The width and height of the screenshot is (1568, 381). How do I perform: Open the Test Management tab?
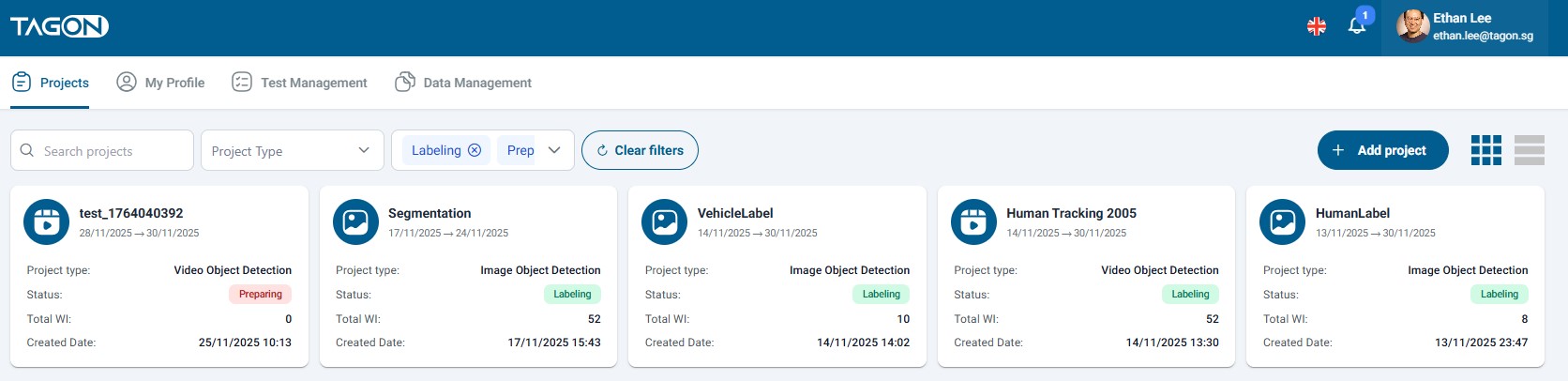299,83
